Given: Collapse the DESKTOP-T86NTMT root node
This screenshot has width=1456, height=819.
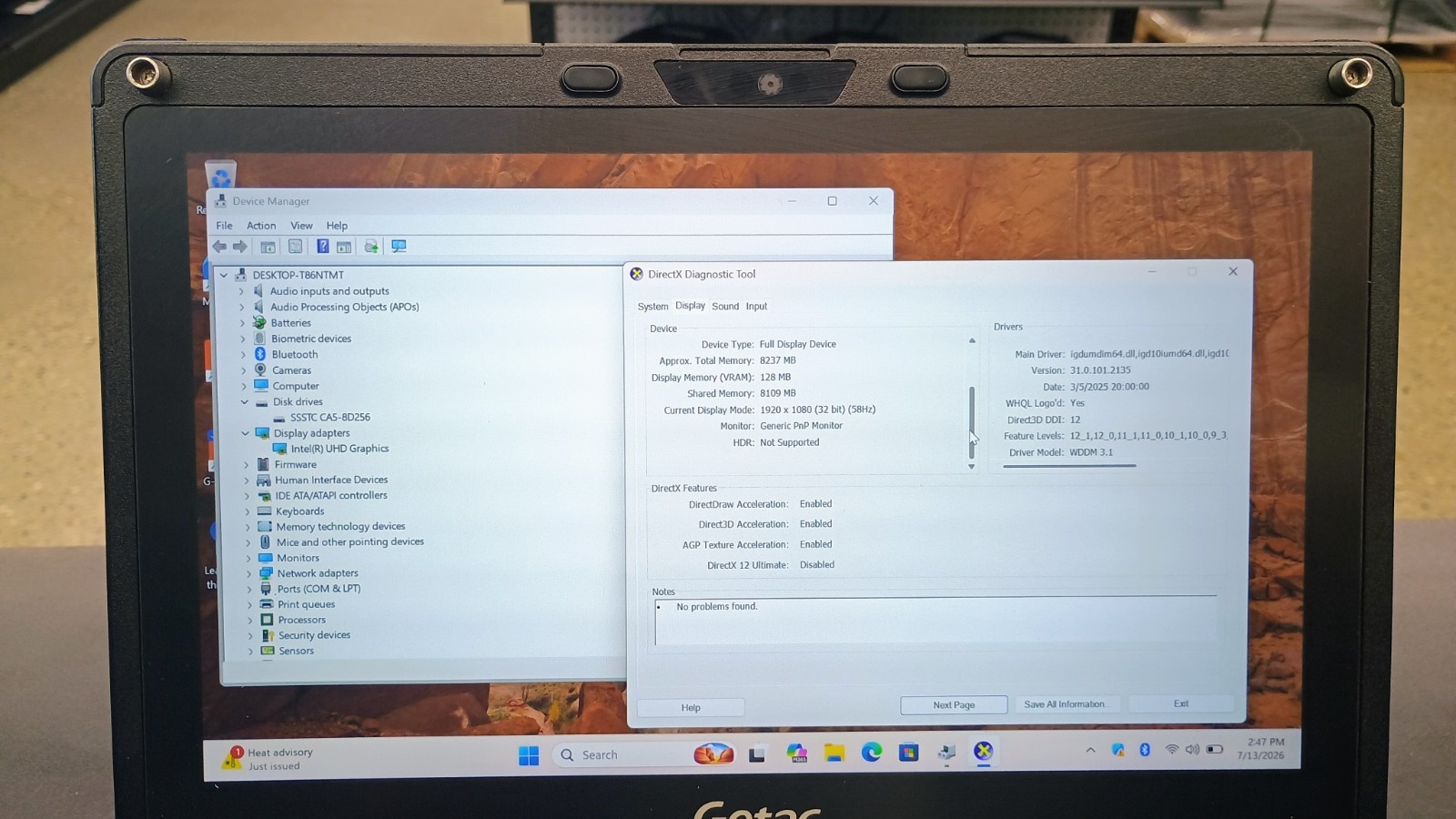Looking at the screenshot, I should [224, 275].
